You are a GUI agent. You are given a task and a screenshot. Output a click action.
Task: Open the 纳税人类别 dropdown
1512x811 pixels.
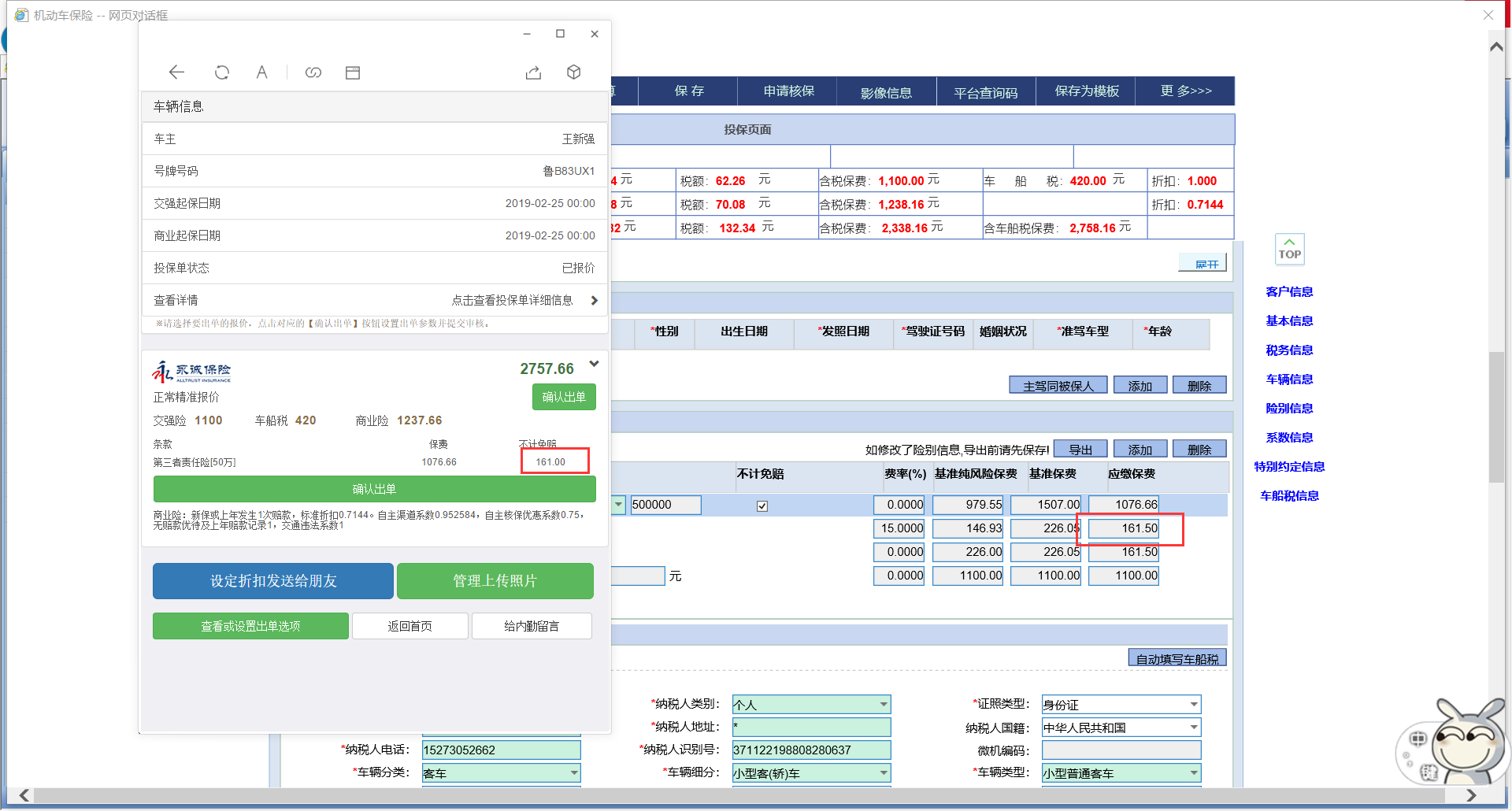[x=884, y=705]
